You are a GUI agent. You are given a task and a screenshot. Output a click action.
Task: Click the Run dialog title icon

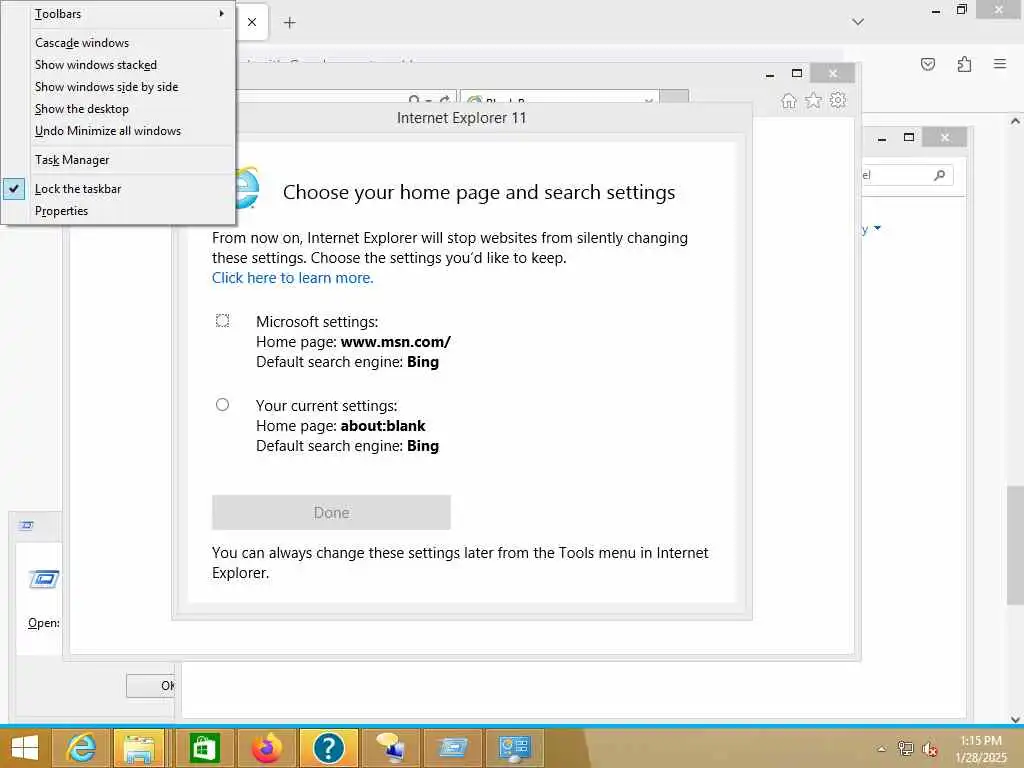point(27,525)
